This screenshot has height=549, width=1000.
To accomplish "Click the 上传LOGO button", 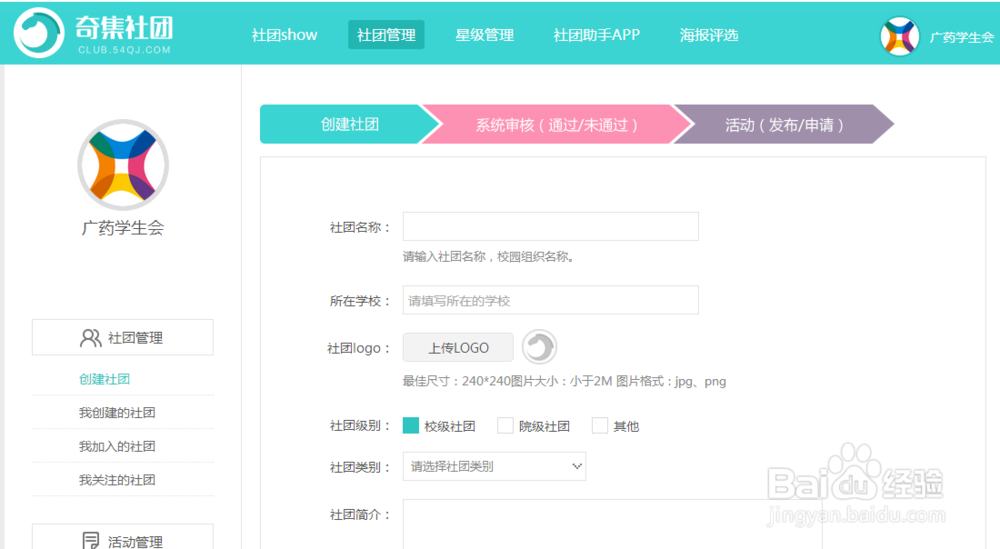I will [x=458, y=348].
